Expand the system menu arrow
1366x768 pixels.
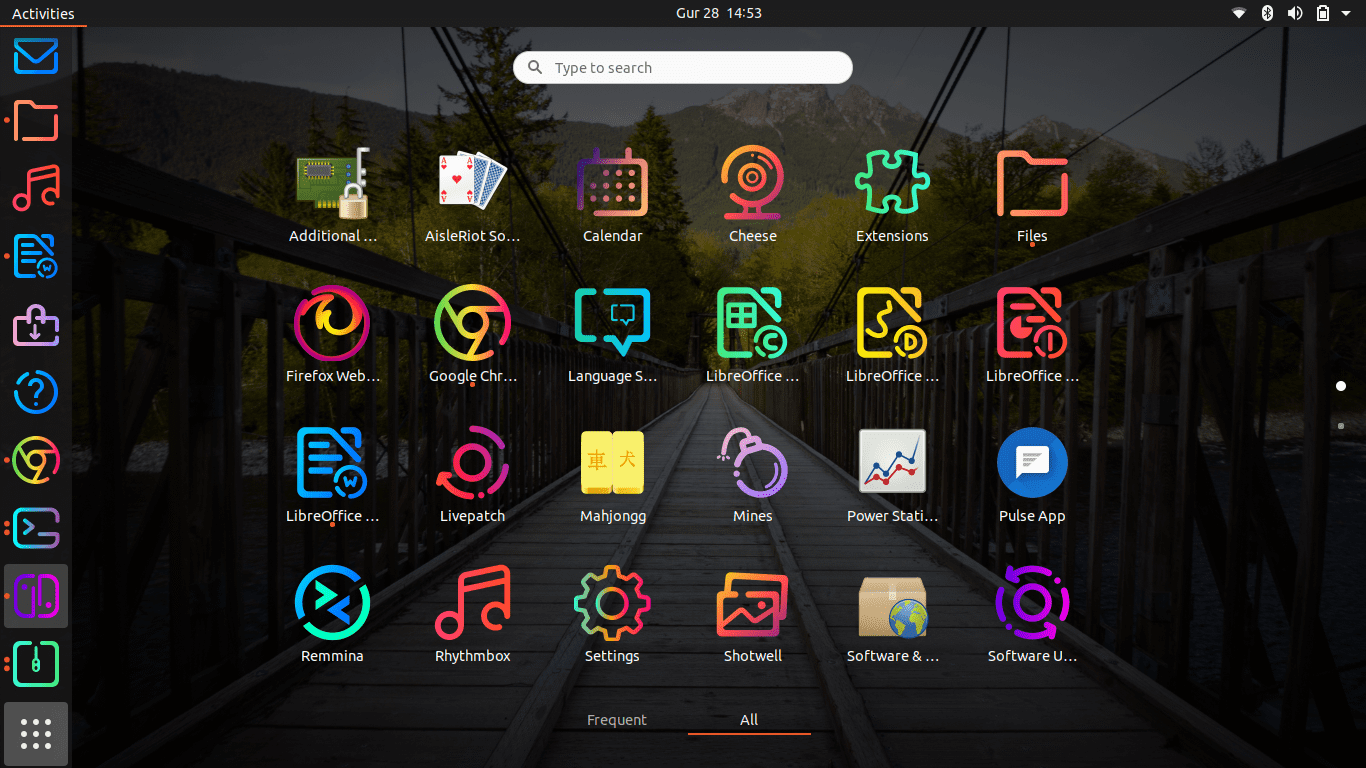pyautogui.click(x=1345, y=13)
